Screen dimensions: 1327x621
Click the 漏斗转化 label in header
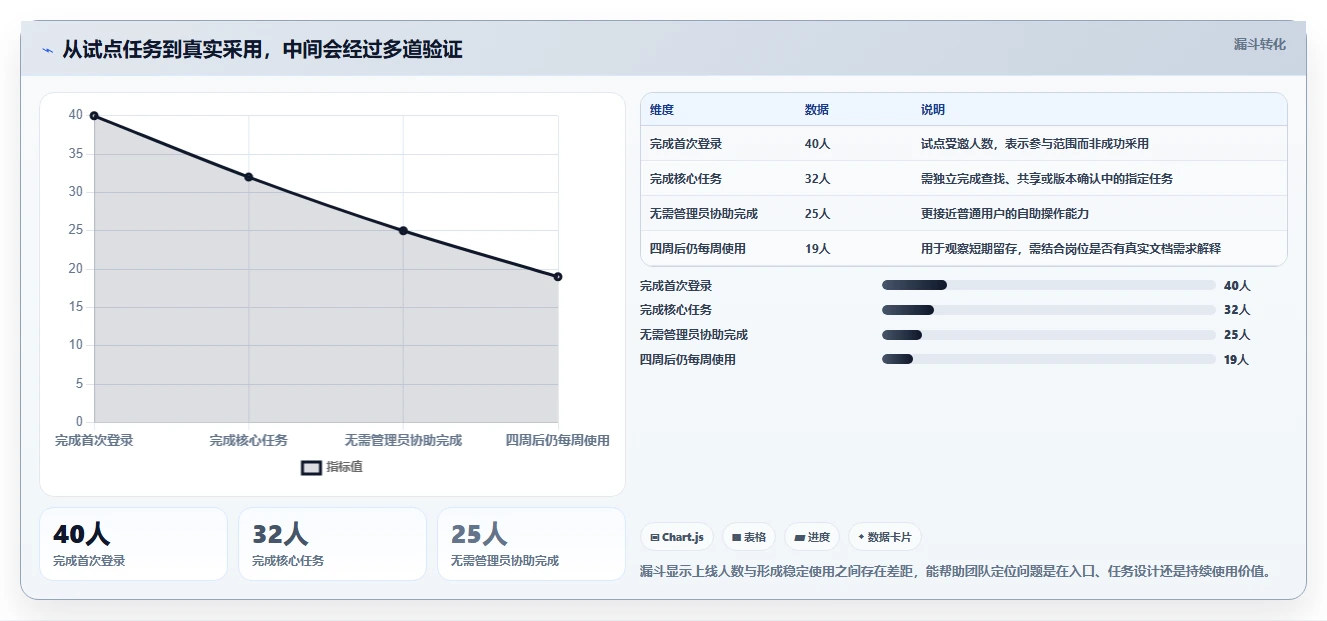[1259, 45]
